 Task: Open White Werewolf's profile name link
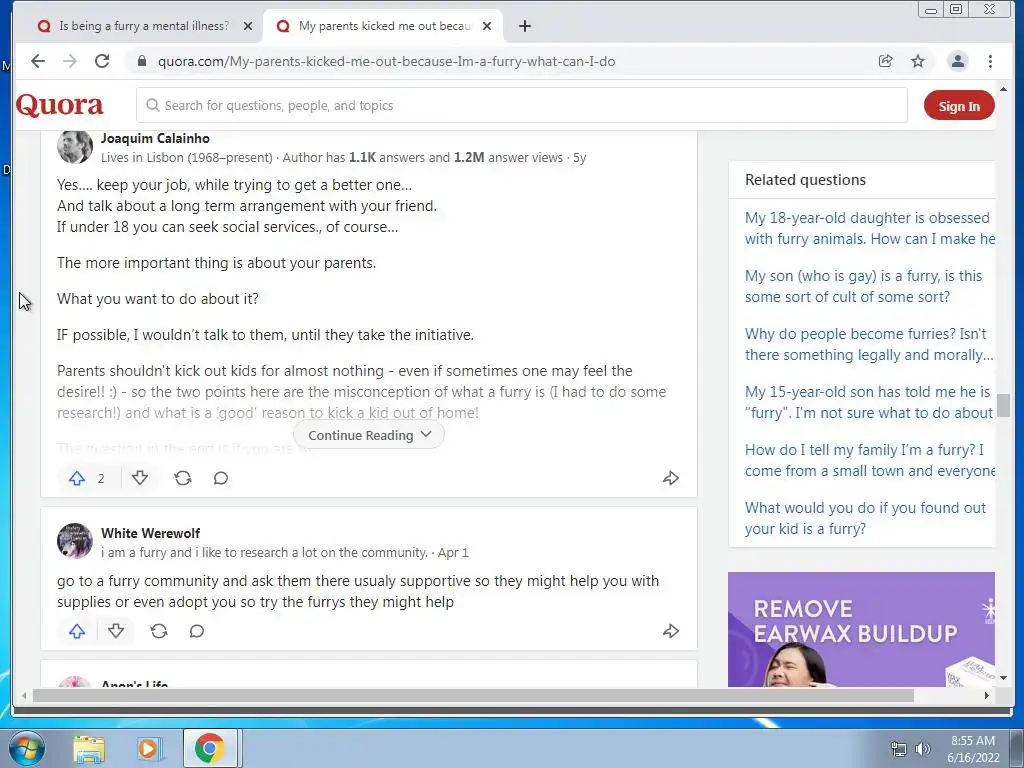click(150, 533)
